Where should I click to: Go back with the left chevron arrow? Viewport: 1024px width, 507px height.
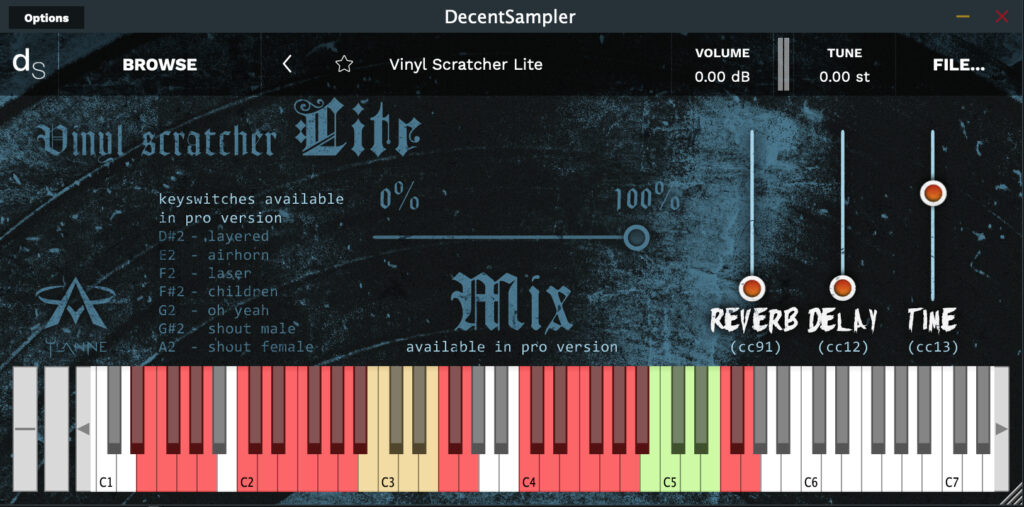tap(287, 64)
